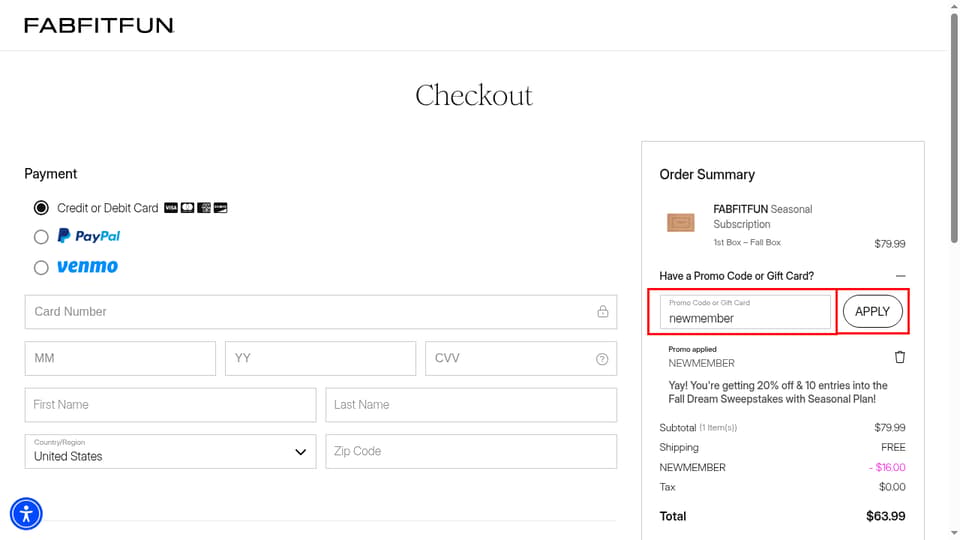
Task: Focus the Zip Code field
Action: pyautogui.click(x=471, y=452)
